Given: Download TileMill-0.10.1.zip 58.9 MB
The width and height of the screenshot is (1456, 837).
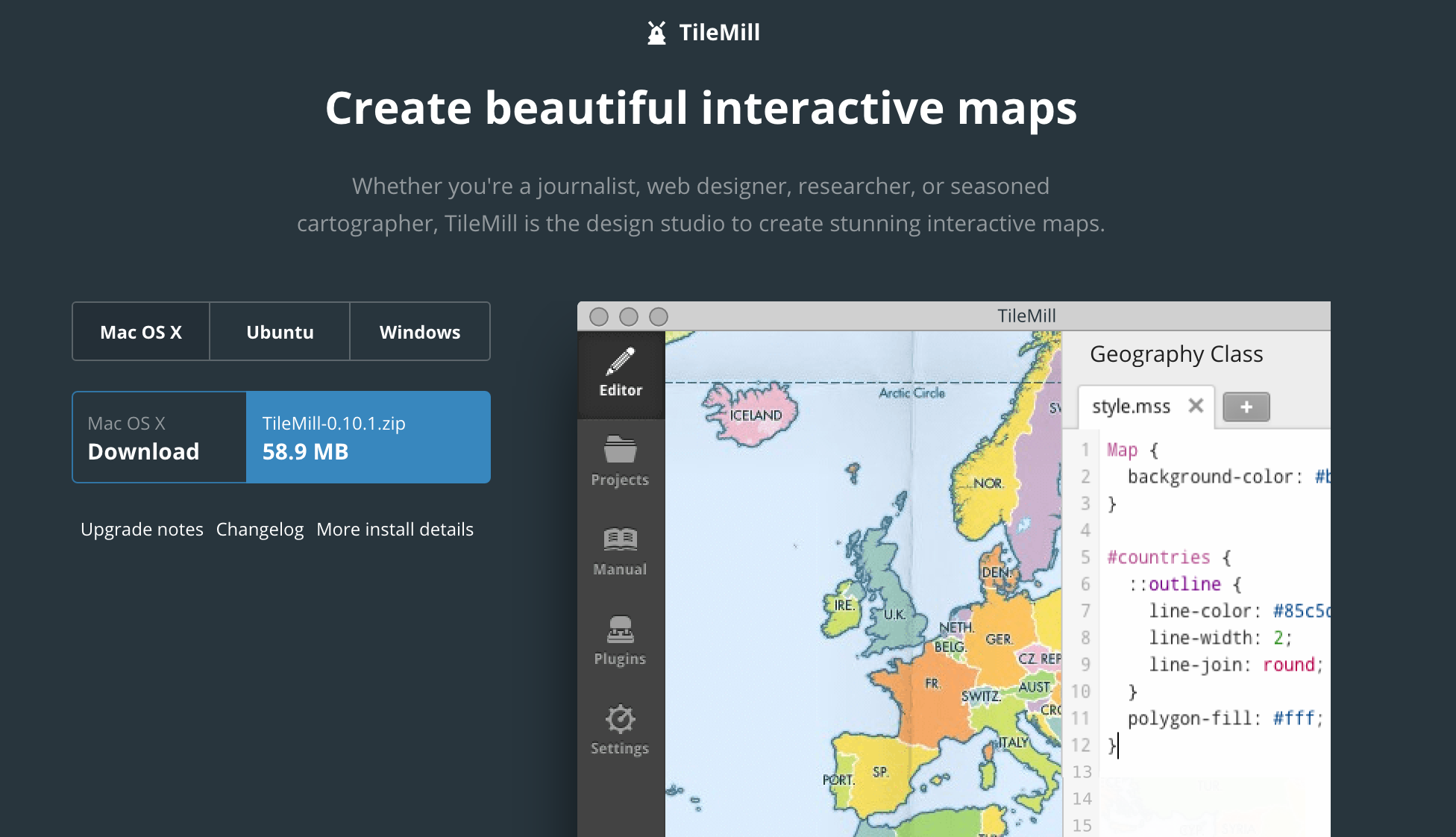Looking at the screenshot, I should pos(368,437).
